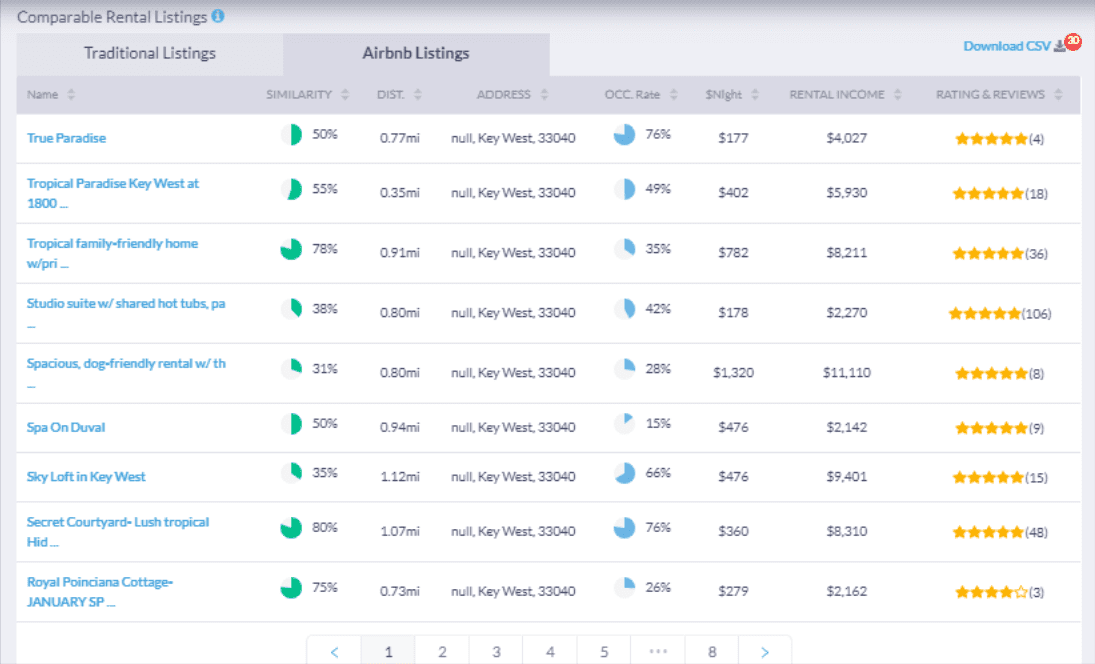Click the info icon beside Comparable Rental Listings
Viewport: 1095px width, 664px height.
coord(218,16)
